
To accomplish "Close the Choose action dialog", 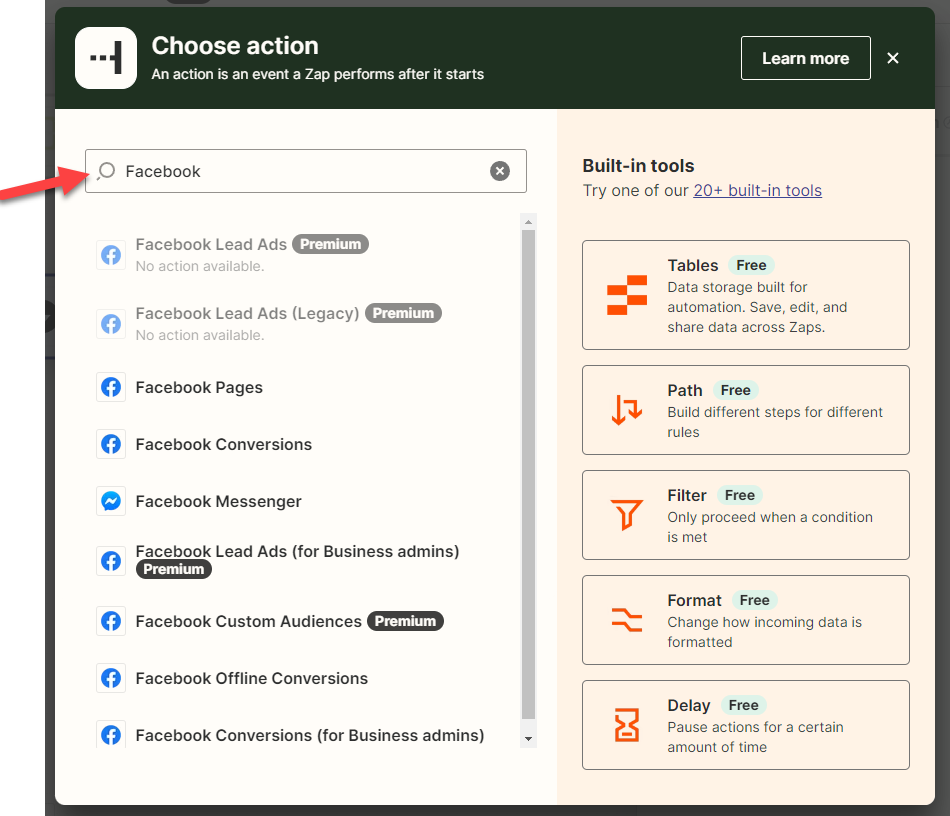I will (892, 58).
